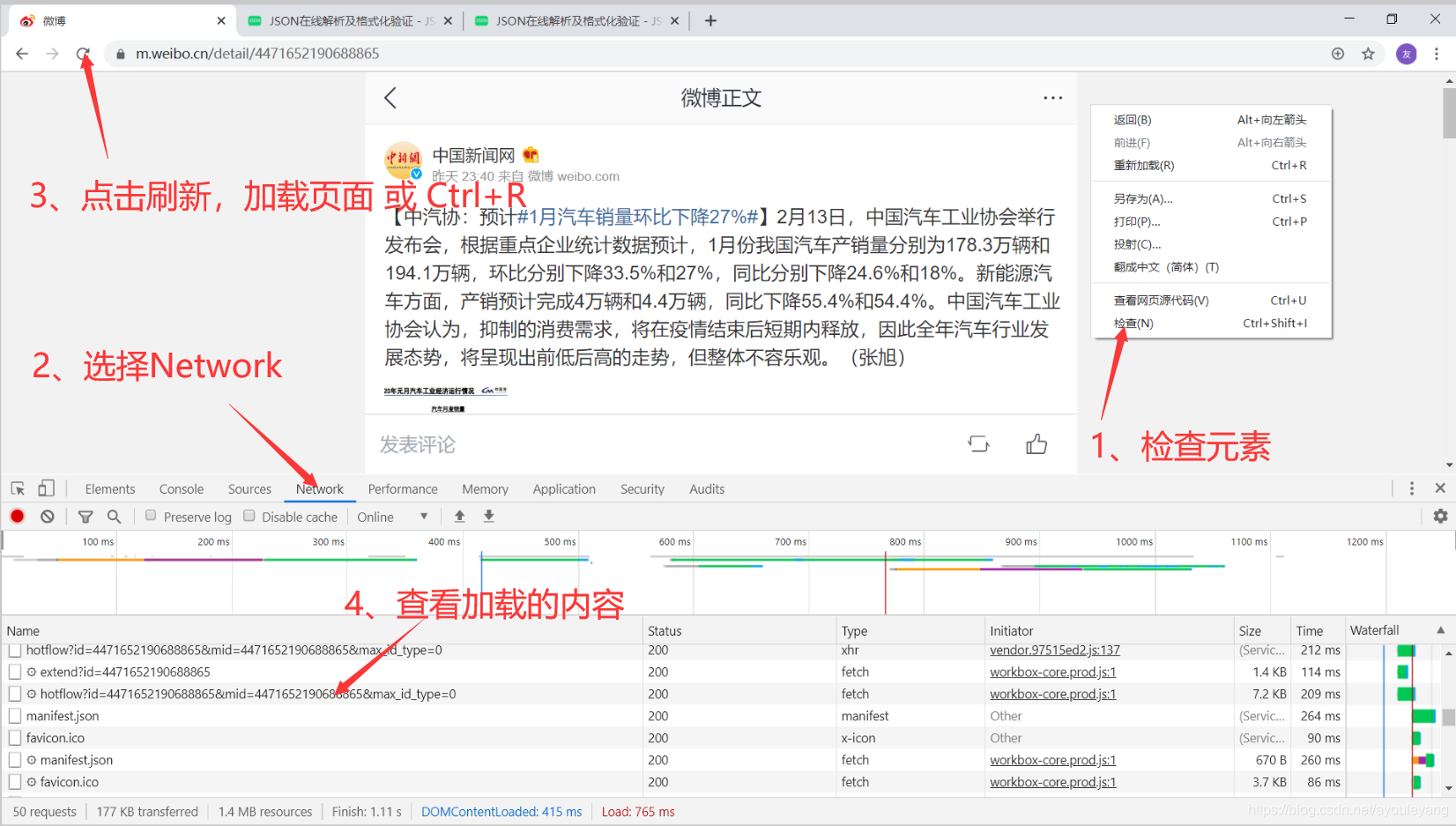The image size is (1456, 826).
Task: Choose 查看网页源代码(V) in context menu
Action: (1210, 301)
